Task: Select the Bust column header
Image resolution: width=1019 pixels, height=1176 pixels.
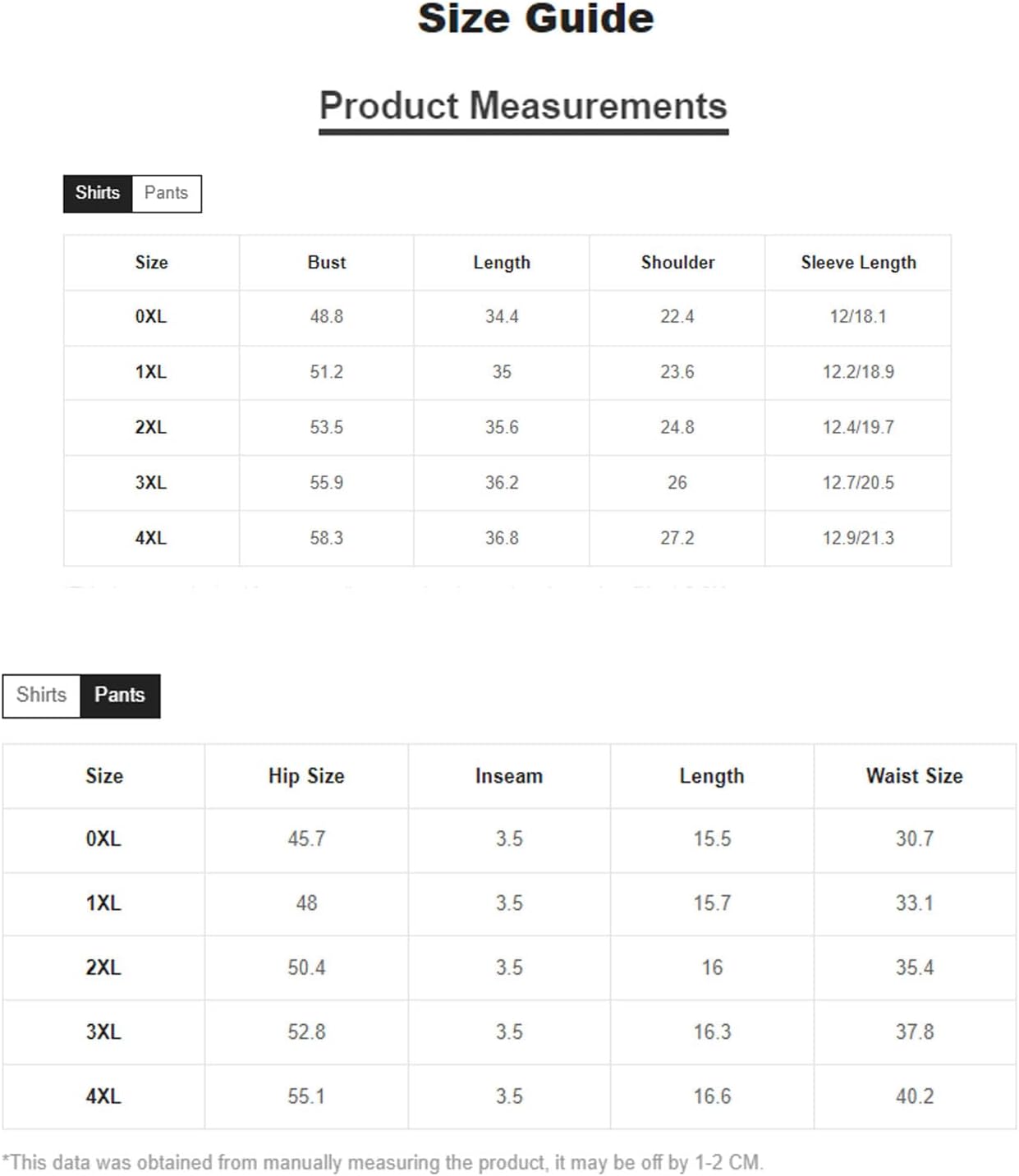Action: [327, 263]
